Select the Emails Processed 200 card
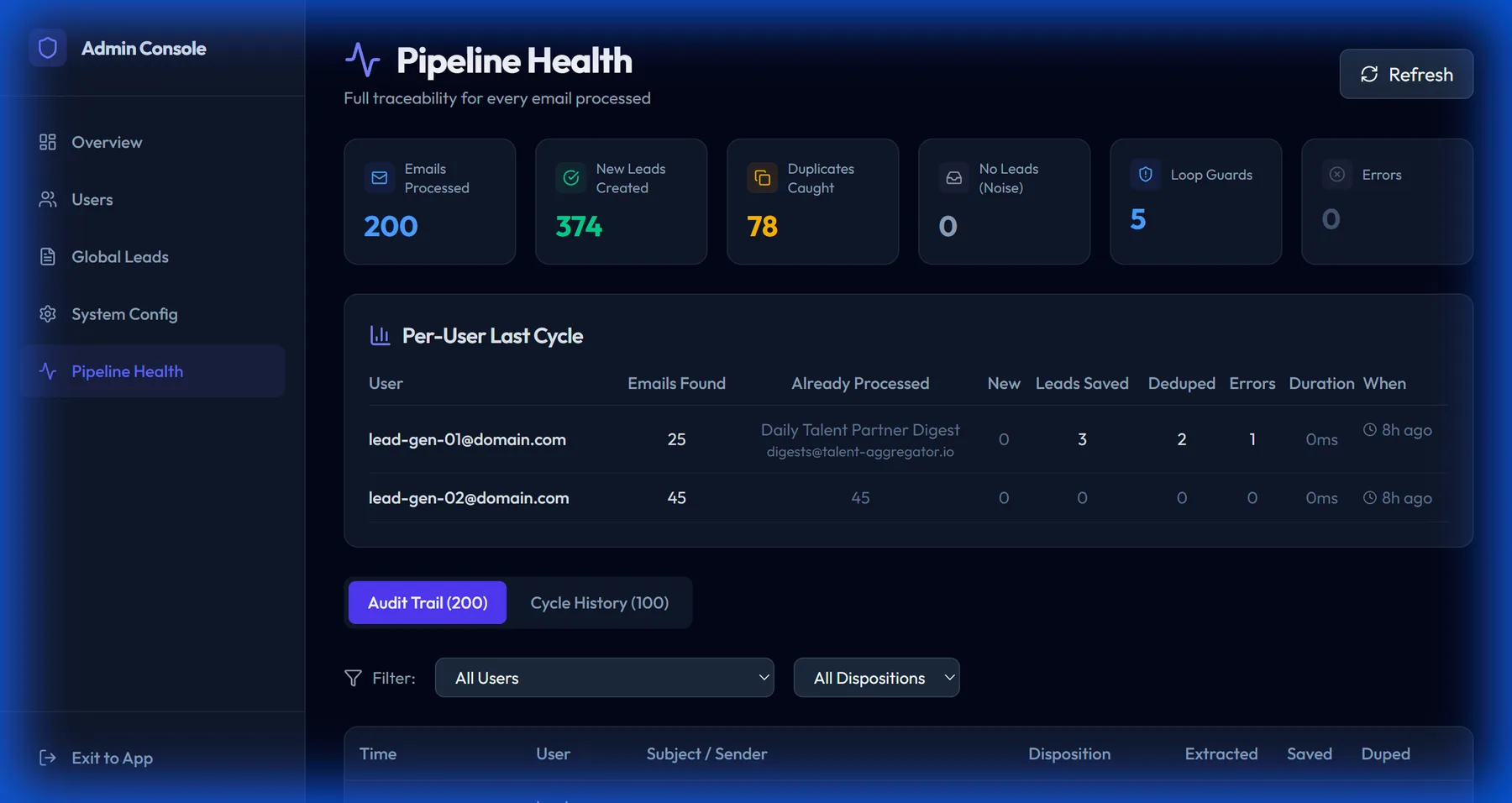 [429, 202]
